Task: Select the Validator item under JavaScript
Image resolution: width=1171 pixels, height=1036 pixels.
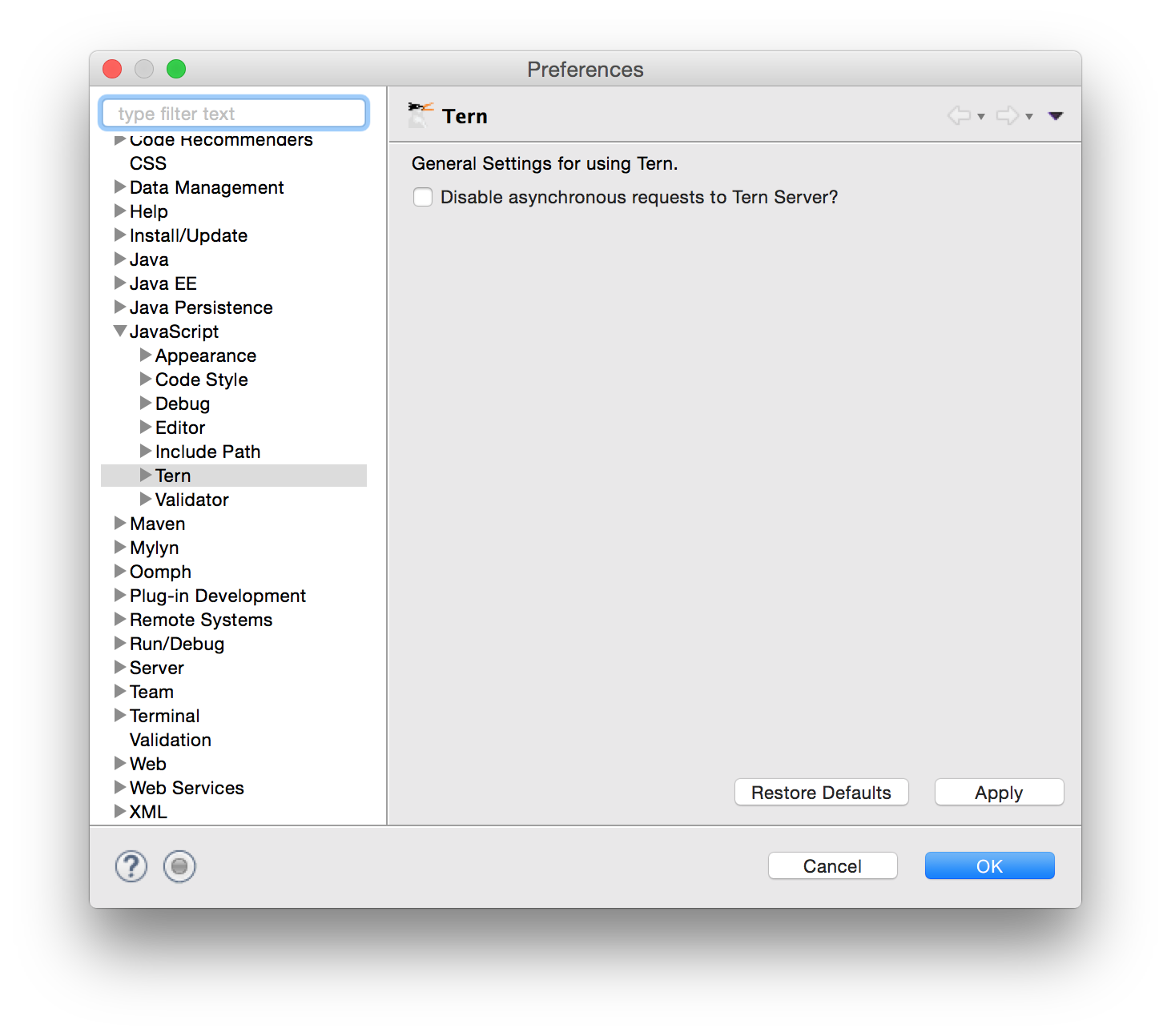Action: pos(191,500)
